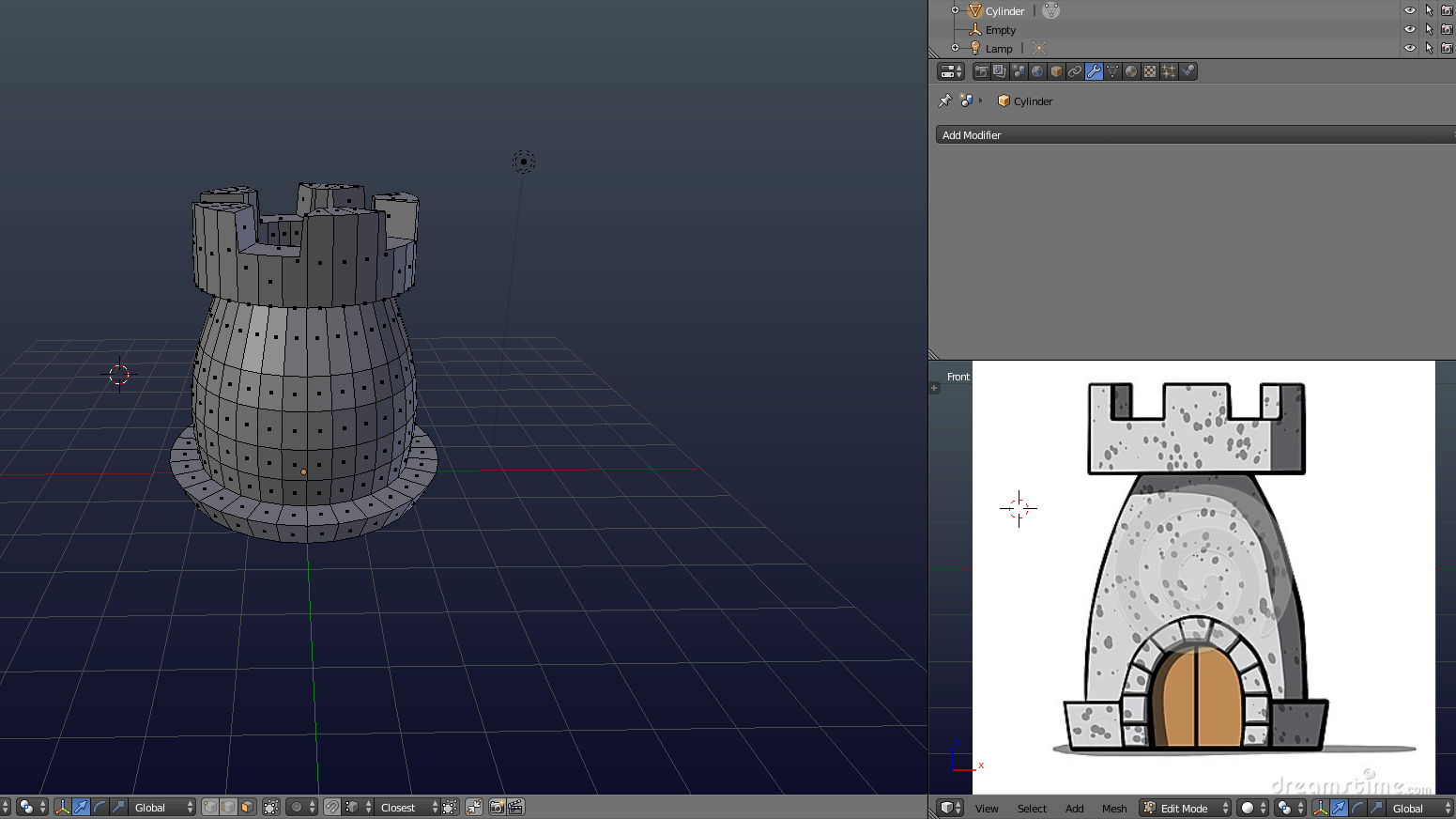Disable selectability arrow toggle for Cylinder

click(x=1429, y=10)
